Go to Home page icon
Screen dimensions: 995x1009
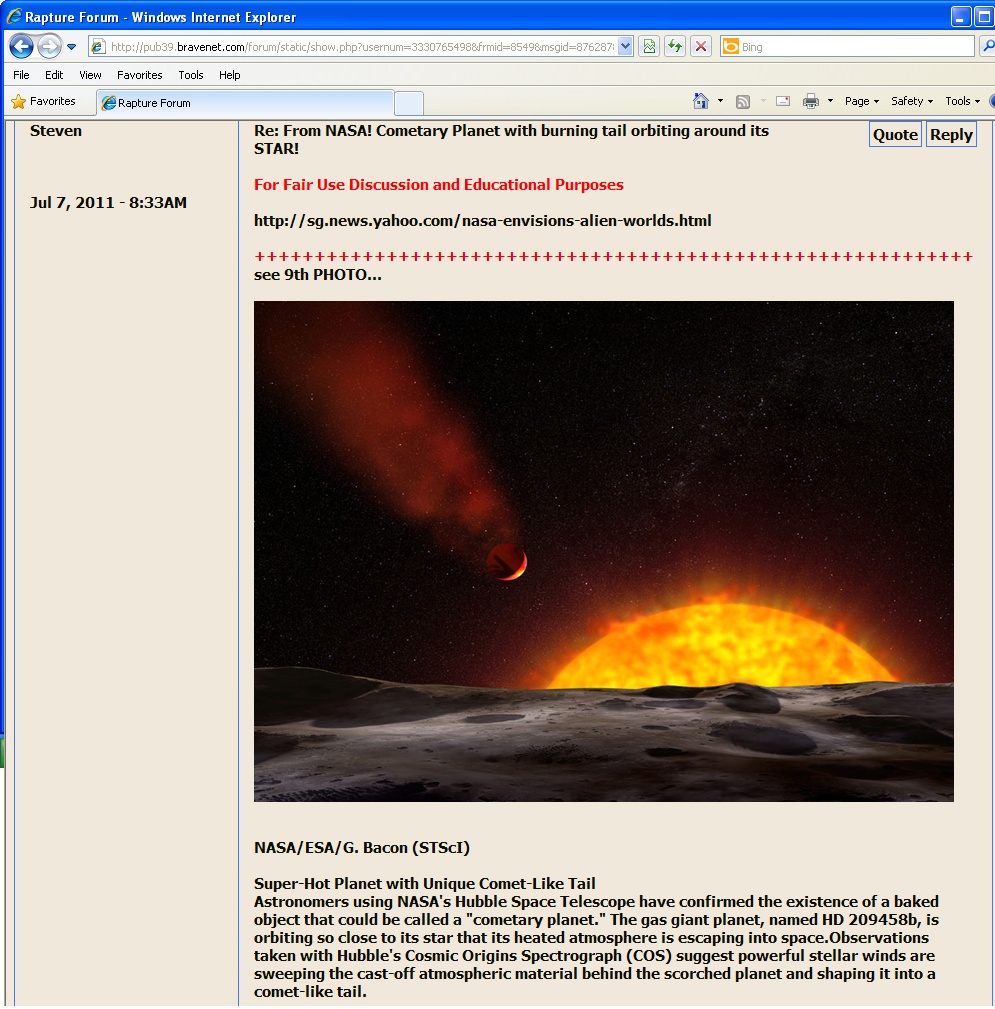(x=701, y=101)
